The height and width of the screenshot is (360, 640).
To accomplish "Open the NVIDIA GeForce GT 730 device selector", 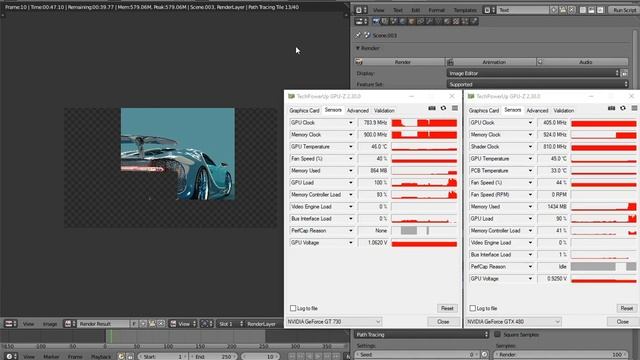I will pyautogui.click(x=334, y=322).
